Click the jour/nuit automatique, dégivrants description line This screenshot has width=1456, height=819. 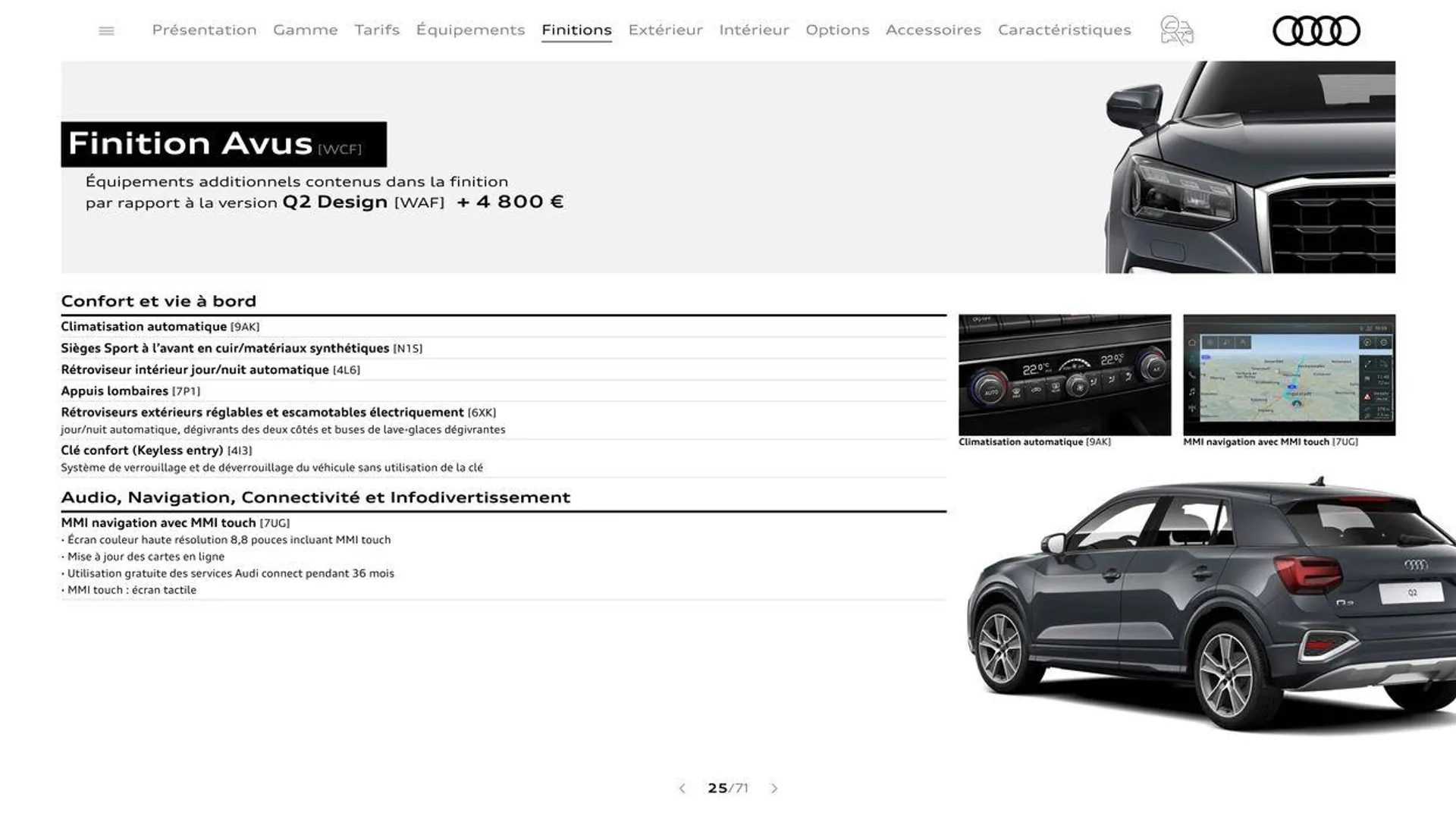tap(283, 430)
